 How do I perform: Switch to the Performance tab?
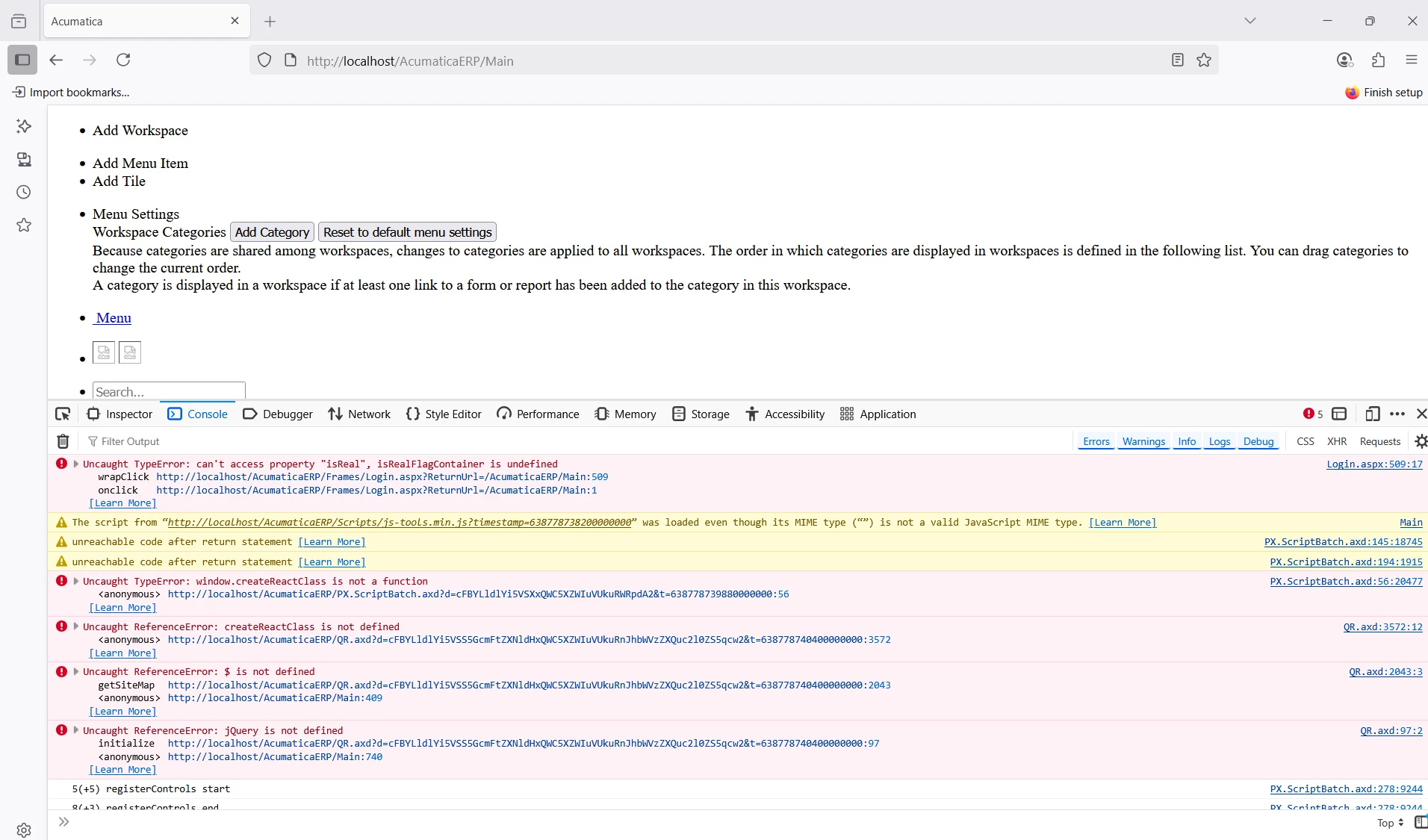coord(538,414)
